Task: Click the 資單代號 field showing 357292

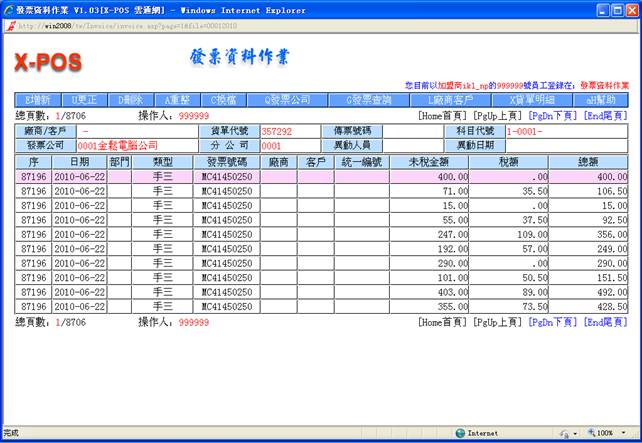Action: tap(292, 131)
